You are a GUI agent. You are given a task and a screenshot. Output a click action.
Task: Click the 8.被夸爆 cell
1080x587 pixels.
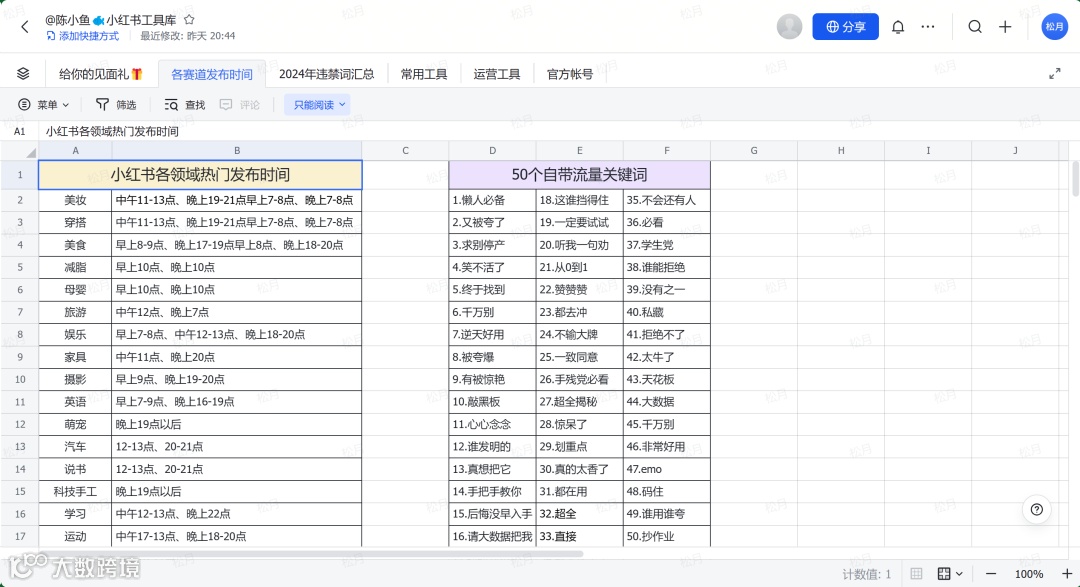point(492,357)
